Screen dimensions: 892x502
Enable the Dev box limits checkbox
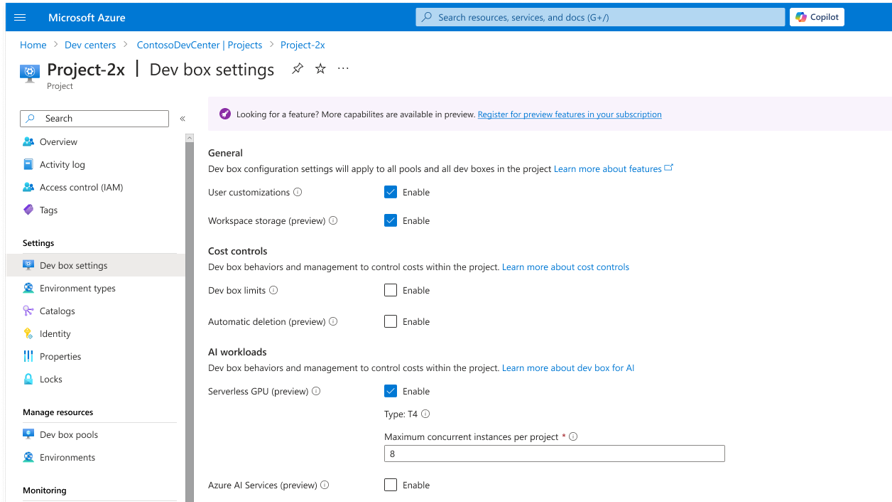point(390,290)
